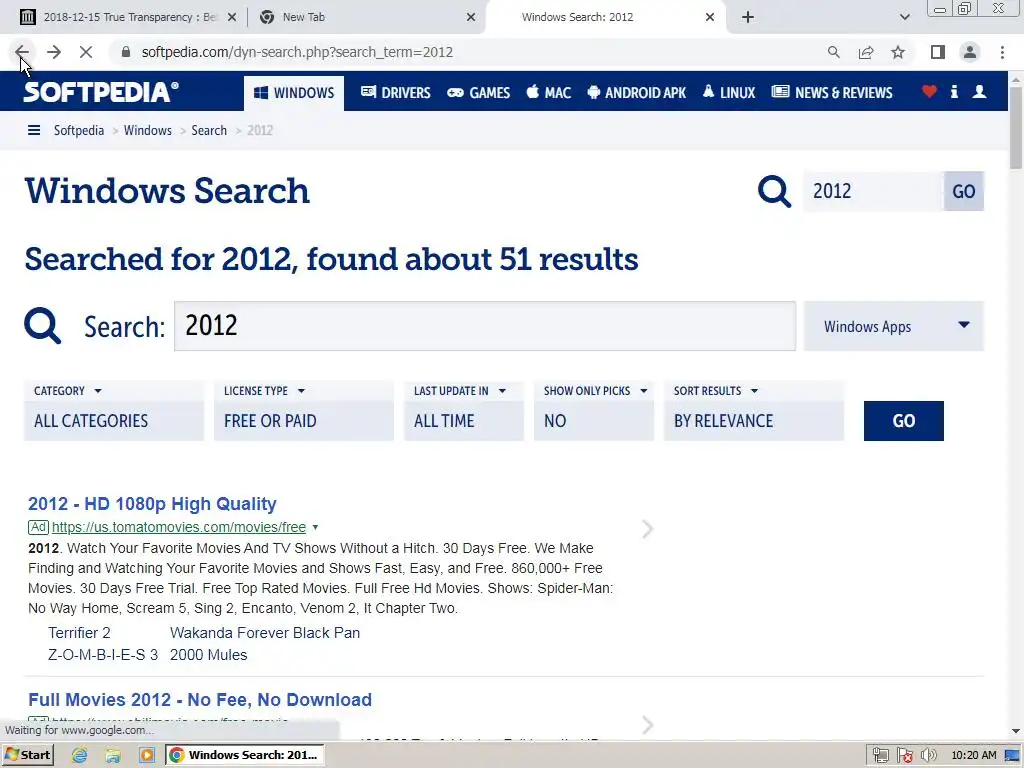Launch media player from taskbar

click(x=147, y=755)
